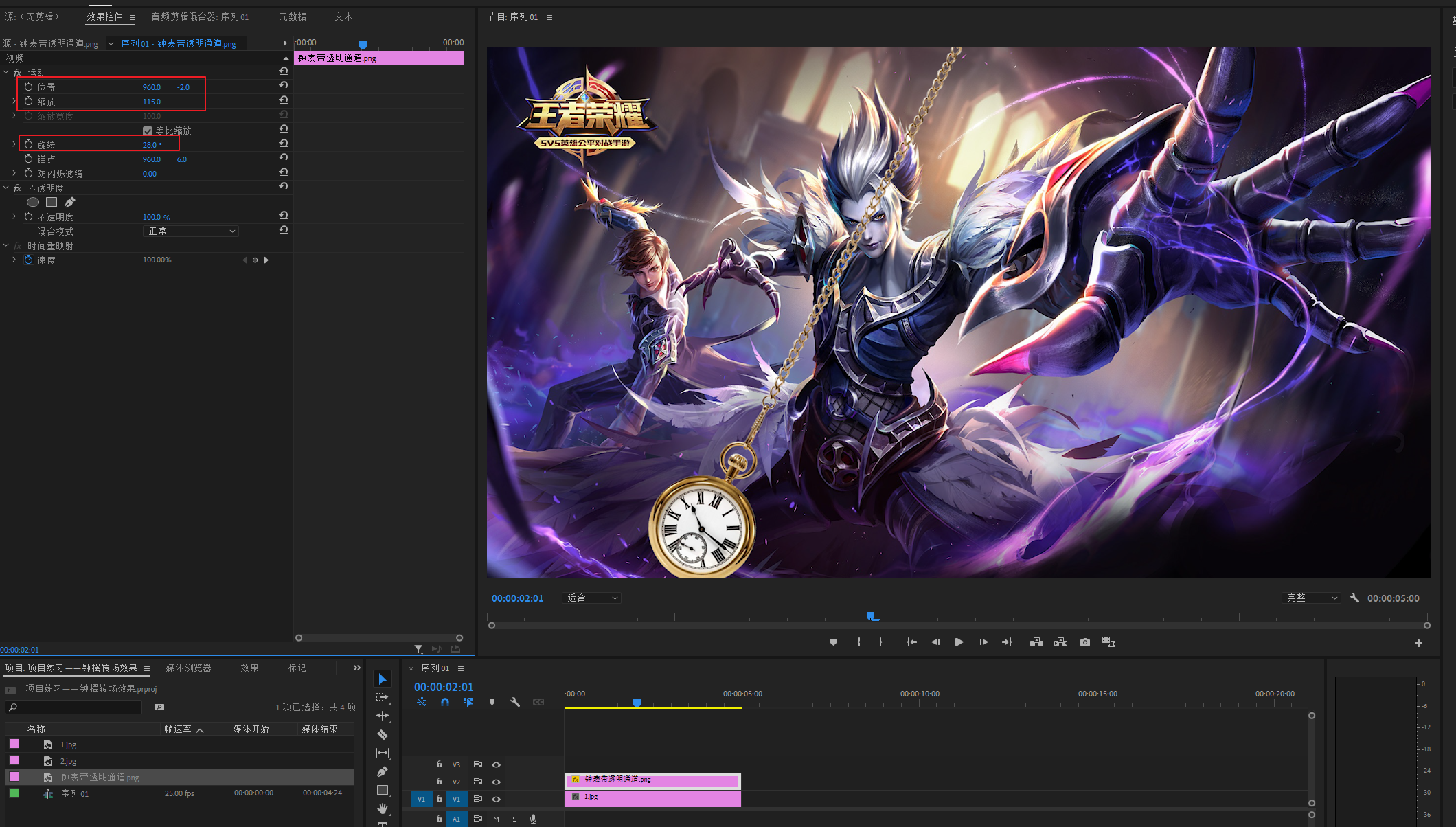The image size is (1456, 827).
Task: Create an ellipse opacity mask
Action: [32, 202]
